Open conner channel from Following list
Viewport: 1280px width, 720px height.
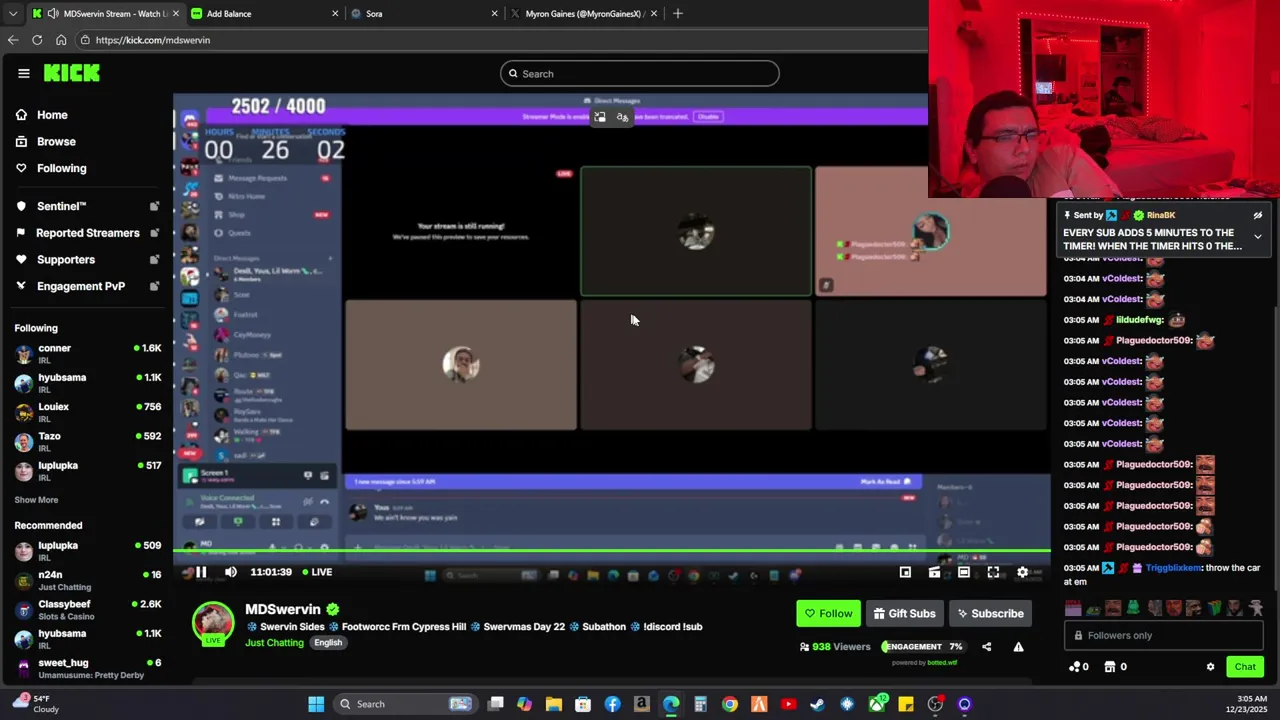[x=87, y=354]
